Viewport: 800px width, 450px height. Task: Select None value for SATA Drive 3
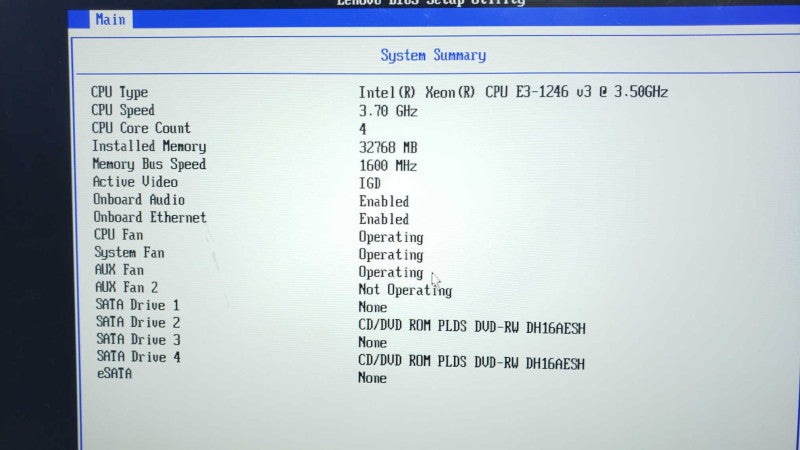(372, 342)
